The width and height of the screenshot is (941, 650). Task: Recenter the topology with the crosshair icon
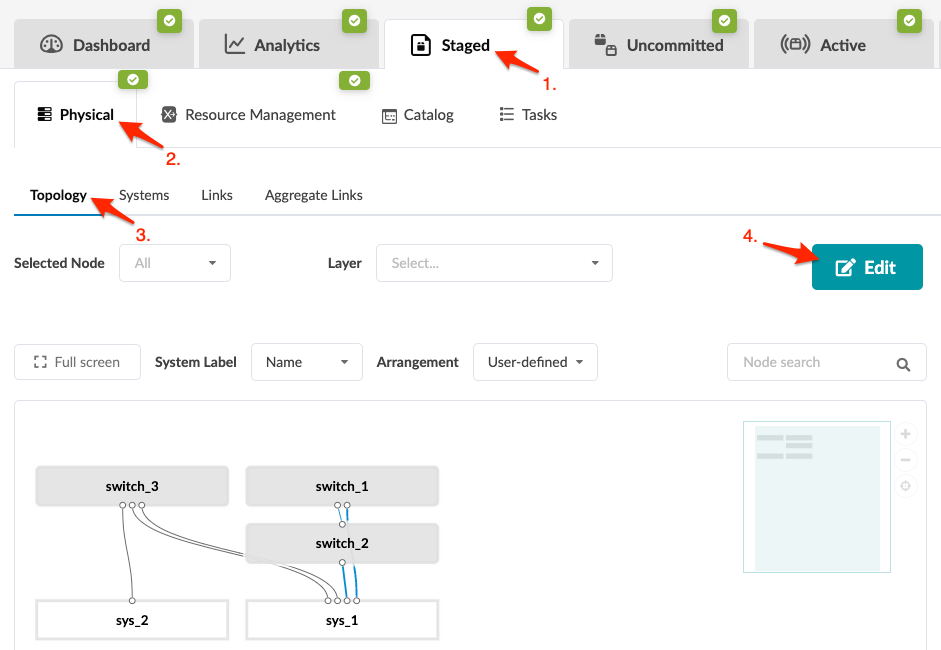coord(905,486)
